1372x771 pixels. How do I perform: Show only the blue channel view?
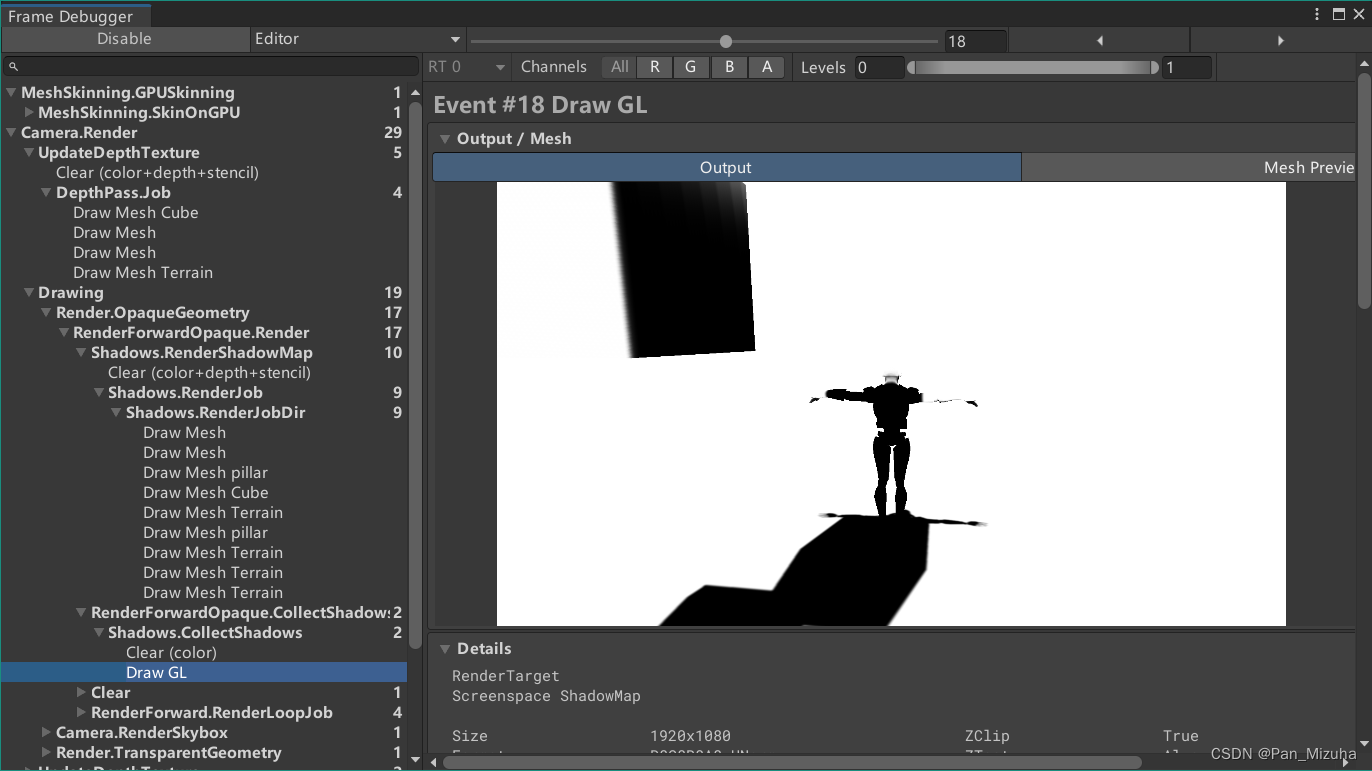[x=729, y=66]
